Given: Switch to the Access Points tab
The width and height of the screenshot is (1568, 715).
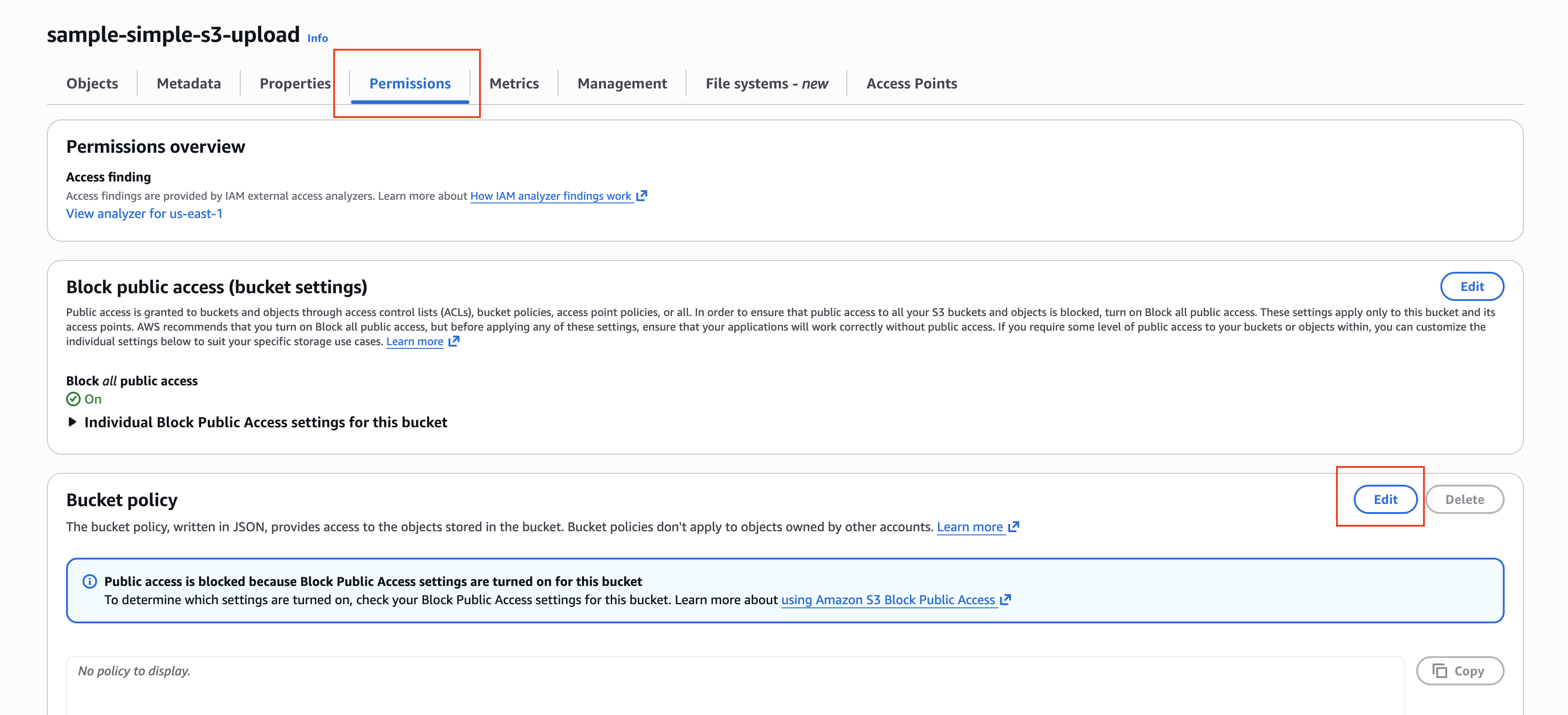Looking at the screenshot, I should pyautogui.click(x=911, y=83).
